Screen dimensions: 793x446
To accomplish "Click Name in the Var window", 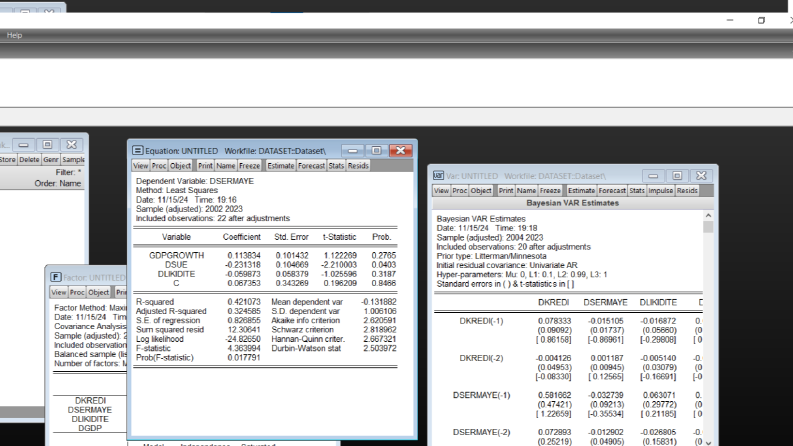I will [x=526, y=191].
